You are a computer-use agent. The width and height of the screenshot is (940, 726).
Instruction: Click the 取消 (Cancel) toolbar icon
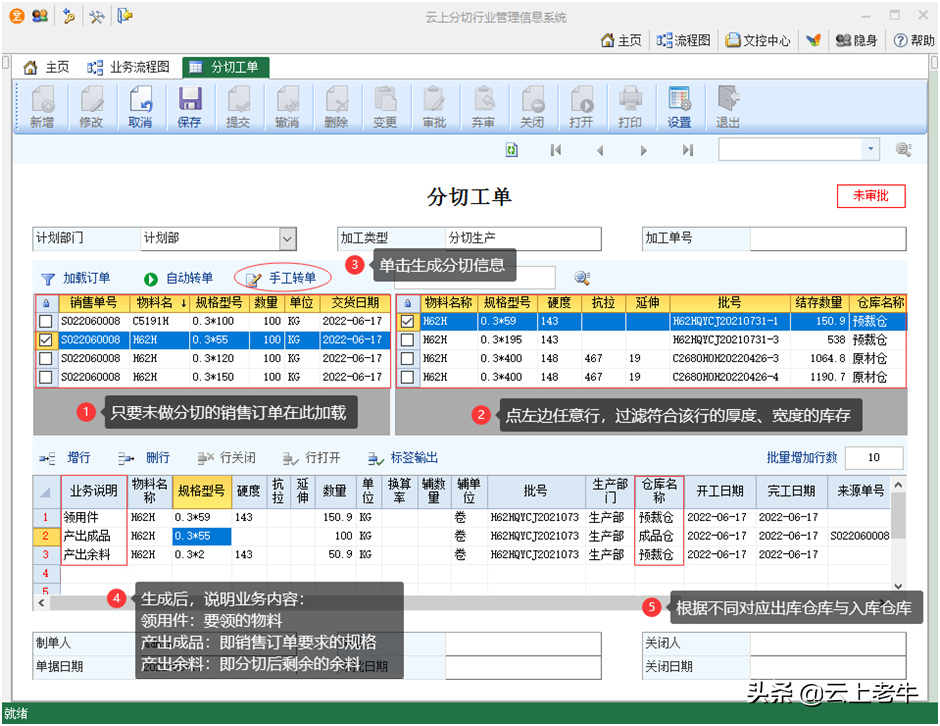click(x=140, y=107)
